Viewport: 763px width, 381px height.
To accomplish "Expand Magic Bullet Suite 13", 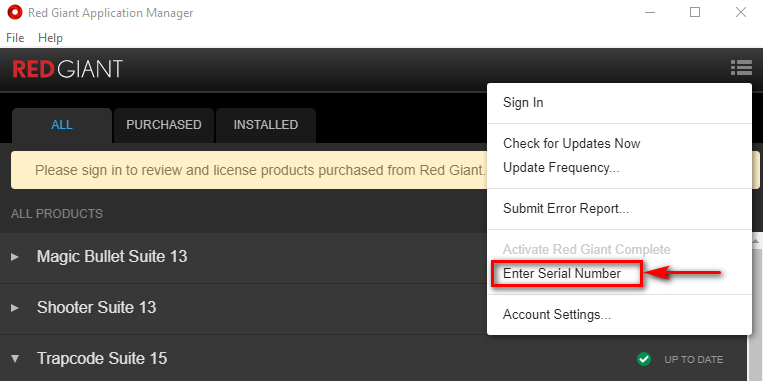I will [x=15, y=256].
